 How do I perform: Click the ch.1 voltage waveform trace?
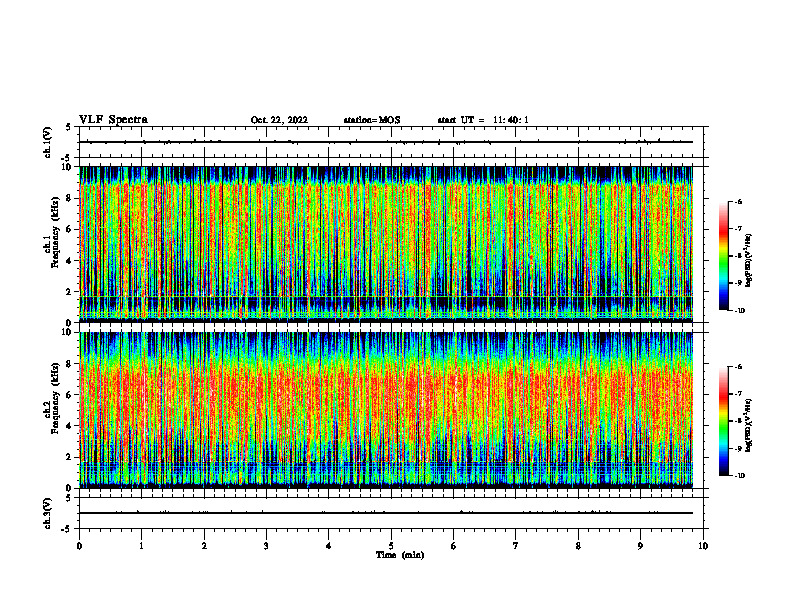tap(386, 142)
